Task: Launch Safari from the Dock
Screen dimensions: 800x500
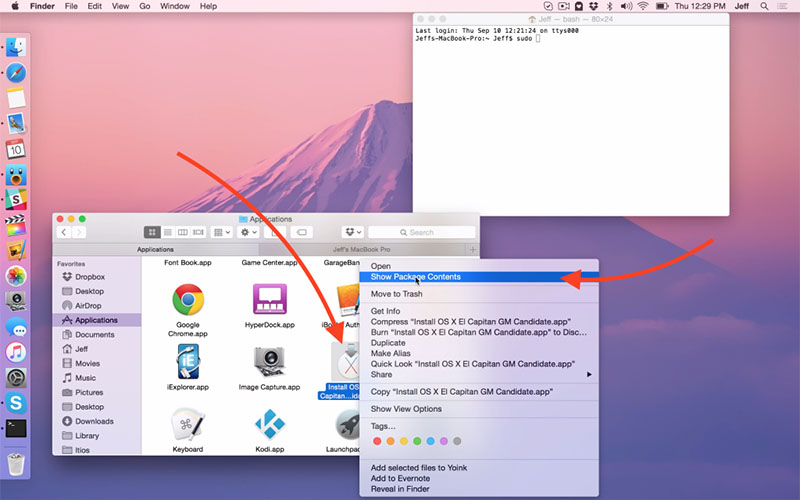Action: point(16,72)
